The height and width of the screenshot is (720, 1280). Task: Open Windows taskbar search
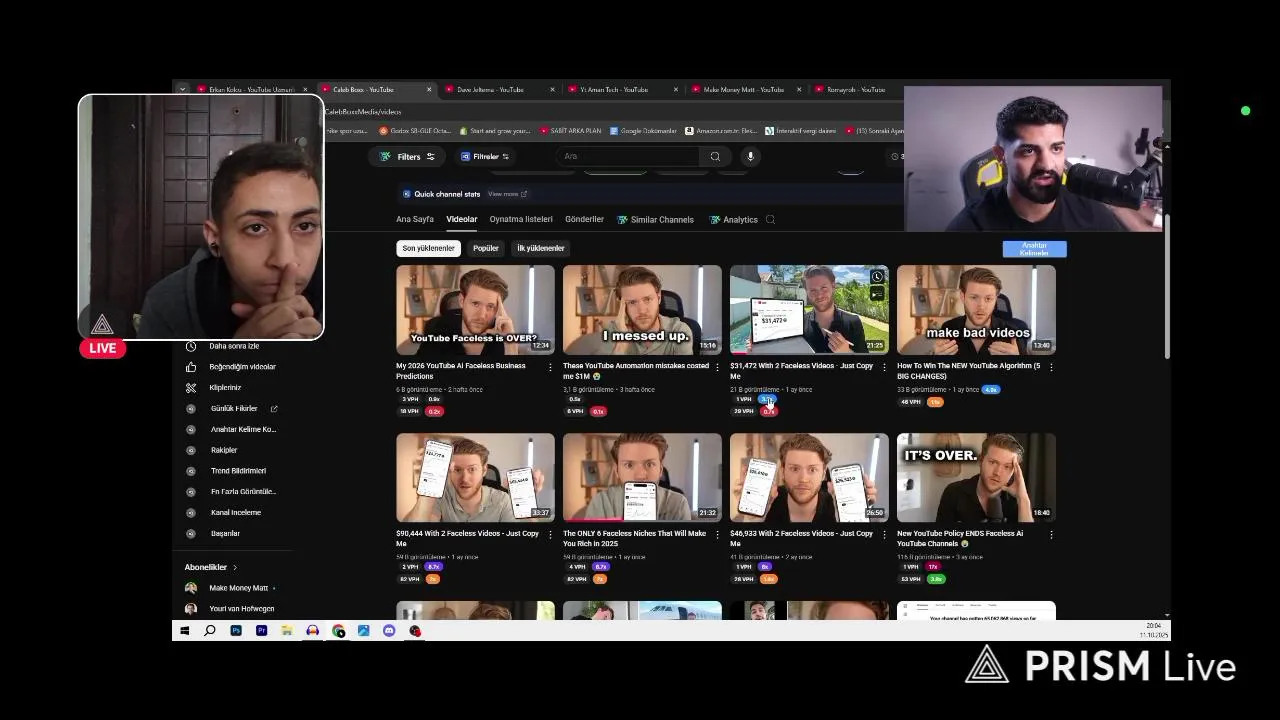point(210,631)
